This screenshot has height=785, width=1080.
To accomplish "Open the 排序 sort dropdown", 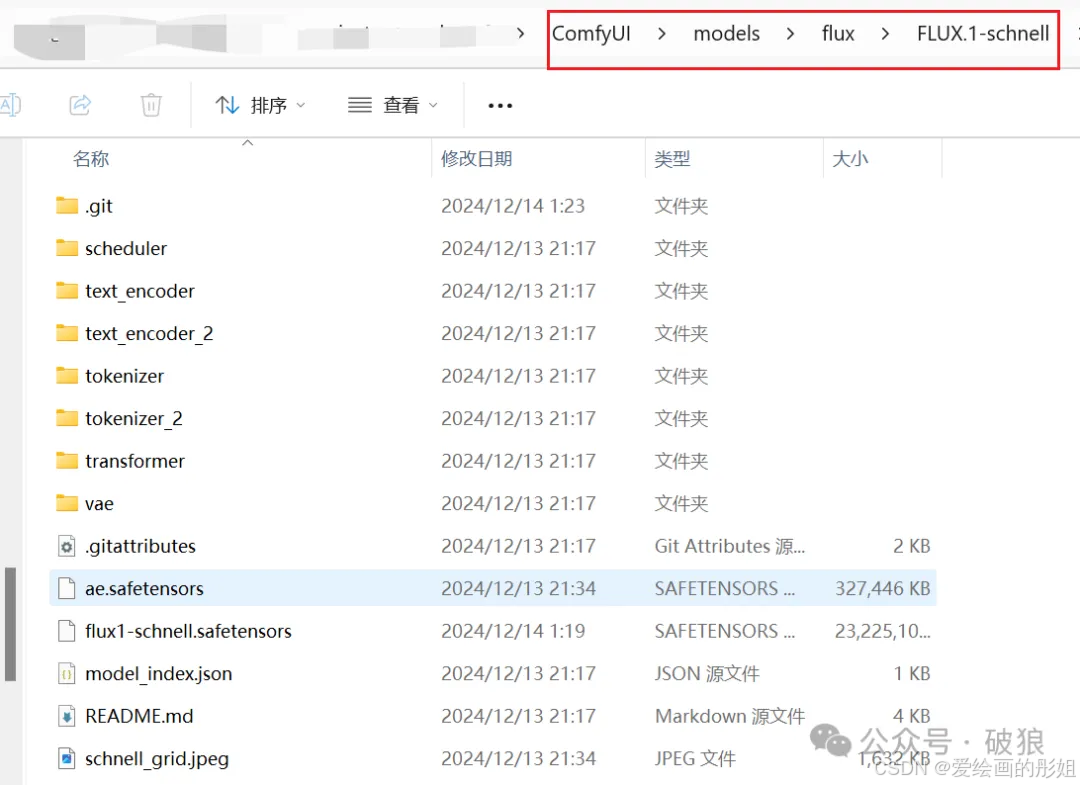I will [x=260, y=105].
